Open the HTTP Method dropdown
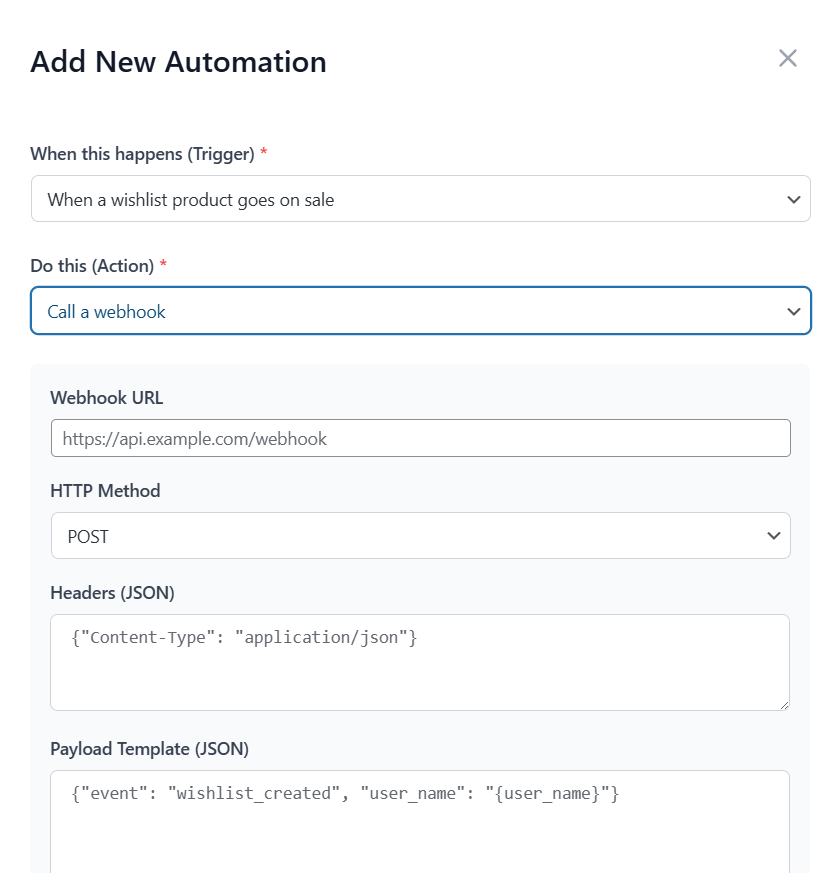The width and height of the screenshot is (840, 873). coord(420,536)
